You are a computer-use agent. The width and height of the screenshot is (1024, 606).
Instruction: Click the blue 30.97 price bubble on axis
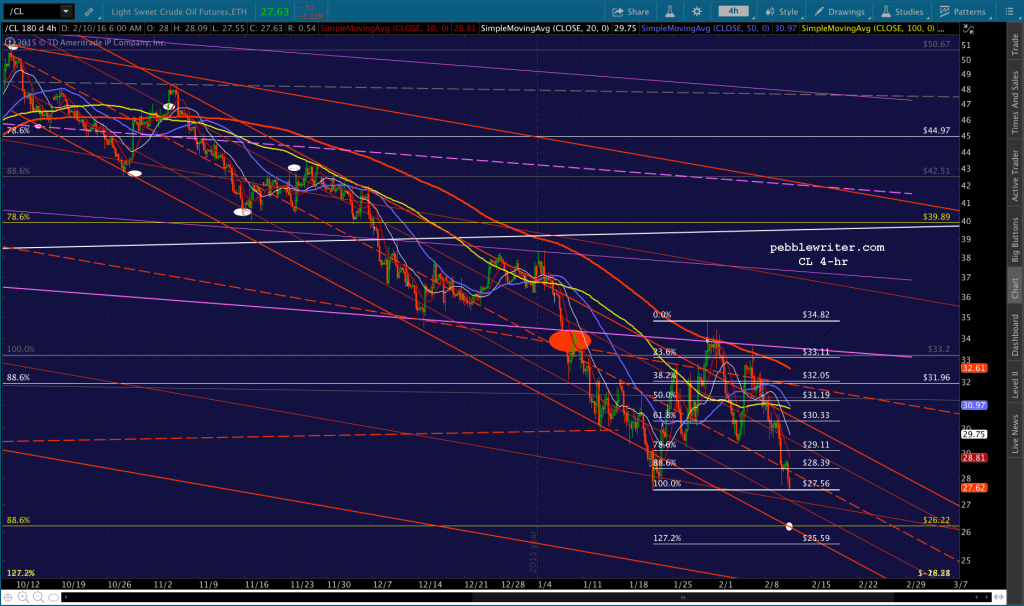[x=973, y=406]
